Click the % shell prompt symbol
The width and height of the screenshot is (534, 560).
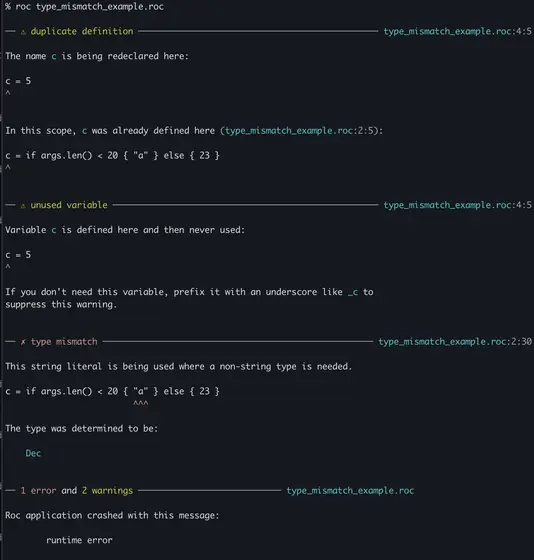(x=8, y=6)
